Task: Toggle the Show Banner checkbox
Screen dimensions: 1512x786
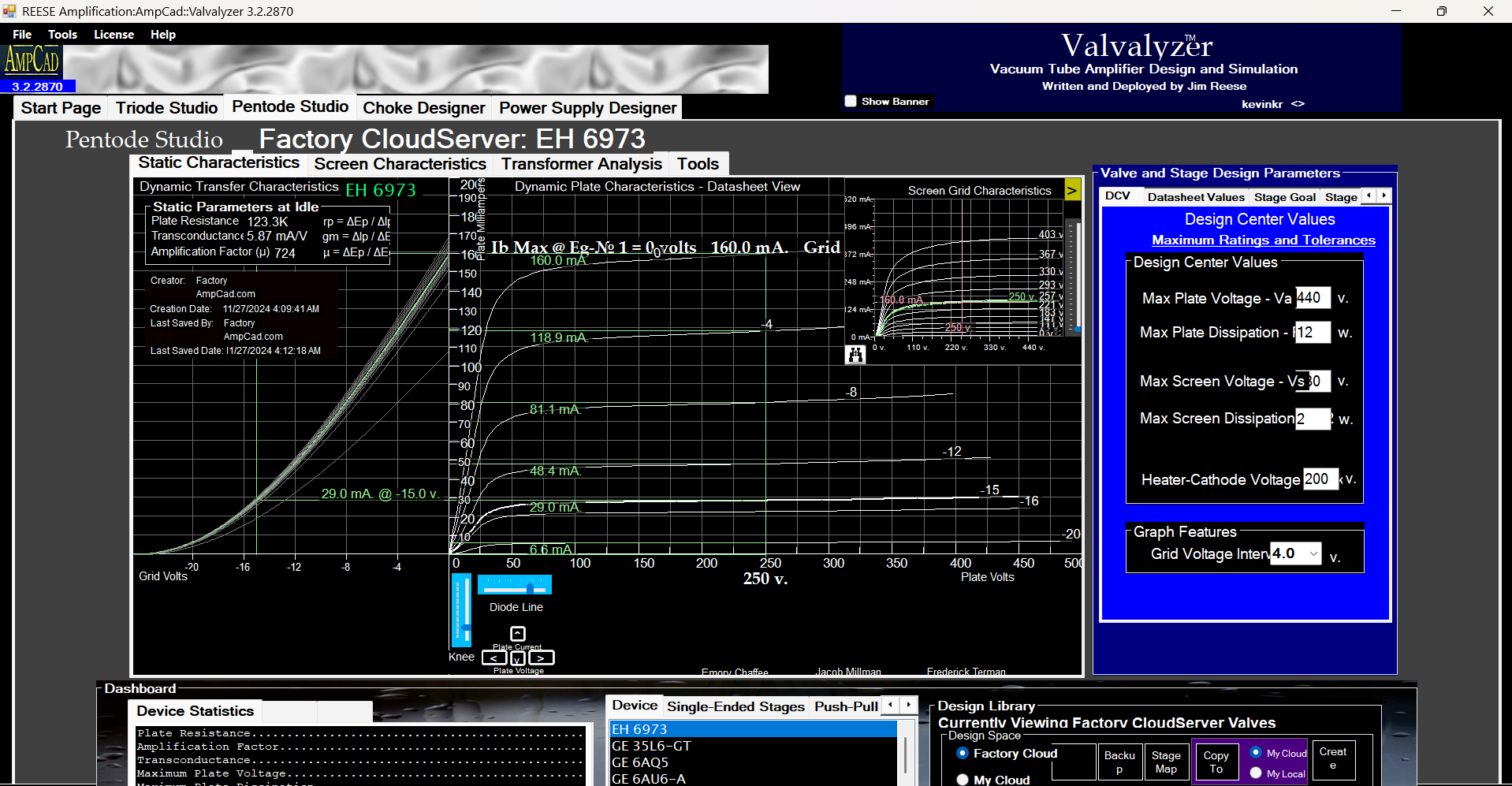Action: [851, 101]
